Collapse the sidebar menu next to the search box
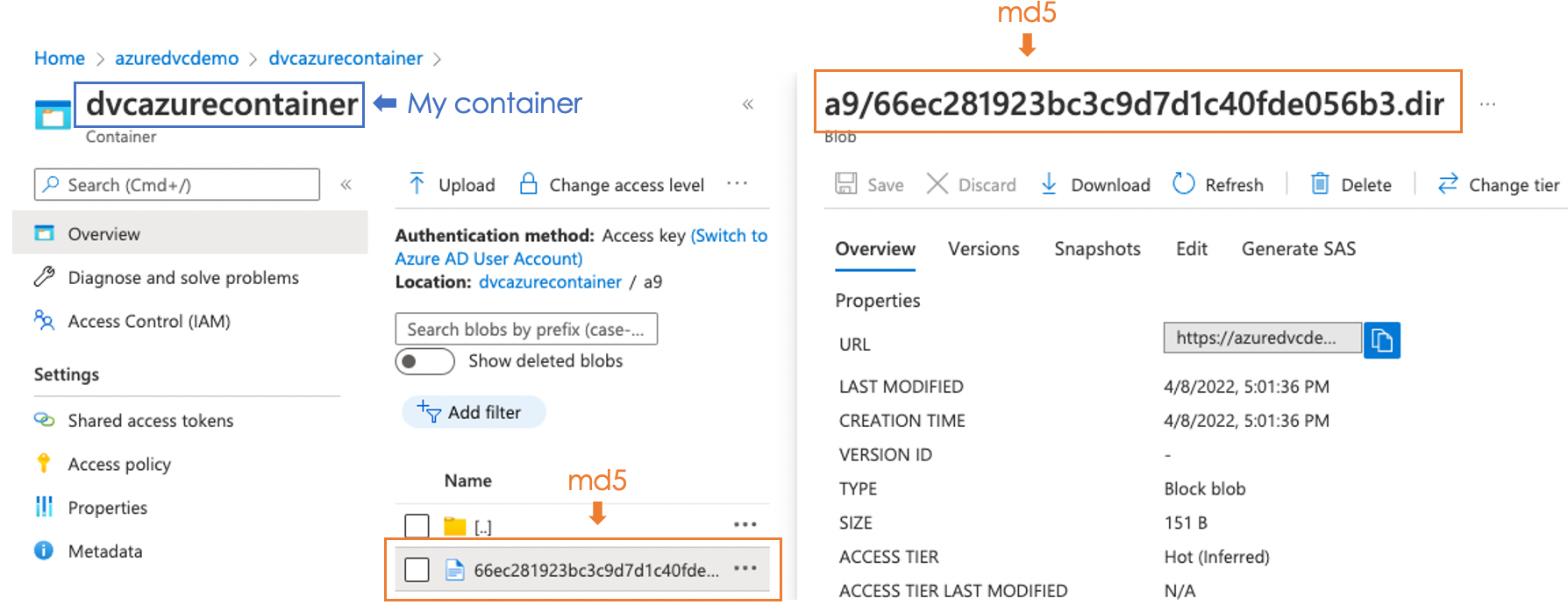The image size is (1568, 612). pos(346,184)
